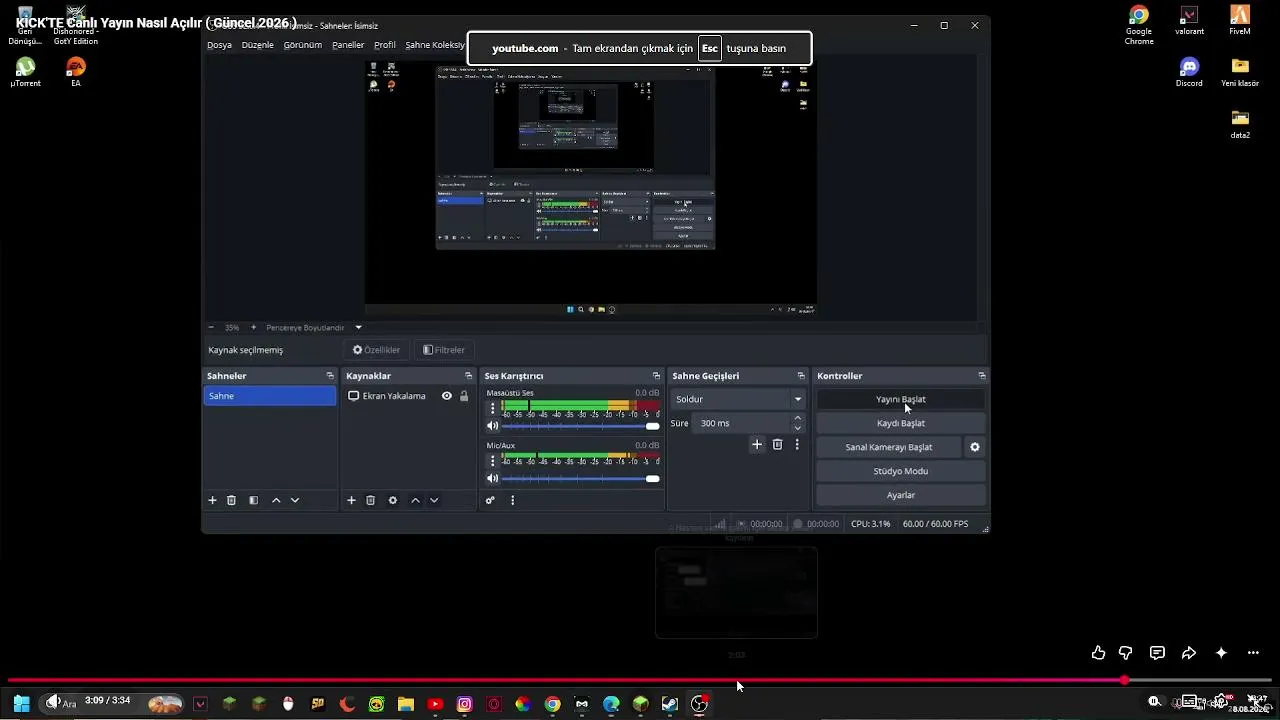Open the Düzenle menu in OBS
Viewport: 1280px width, 720px height.
(257, 45)
